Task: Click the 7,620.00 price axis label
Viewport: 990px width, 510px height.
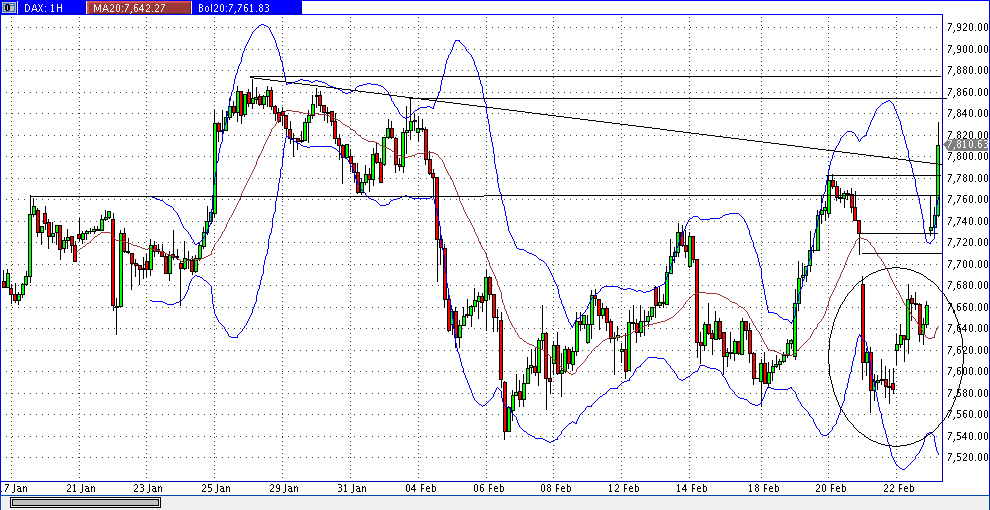Action: [966, 350]
